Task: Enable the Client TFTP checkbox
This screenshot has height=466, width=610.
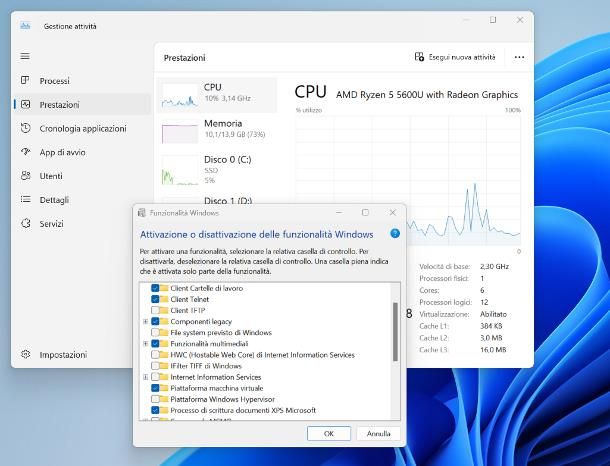Action: pos(155,310)
